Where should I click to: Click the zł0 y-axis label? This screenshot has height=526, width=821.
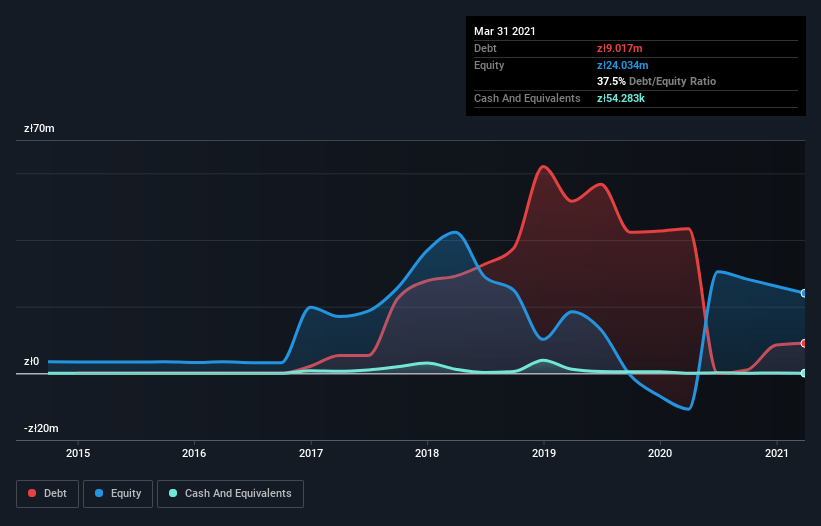click(x=31, y=361)
